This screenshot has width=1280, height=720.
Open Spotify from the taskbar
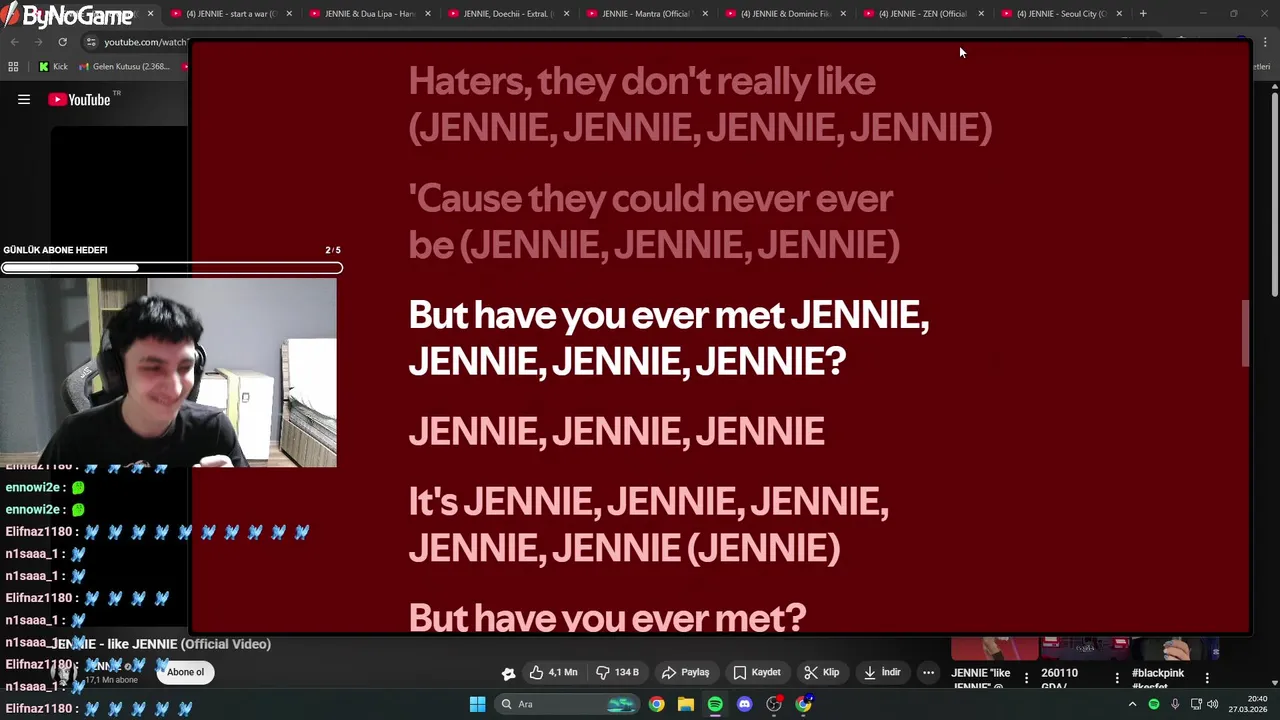coord(715,704)
